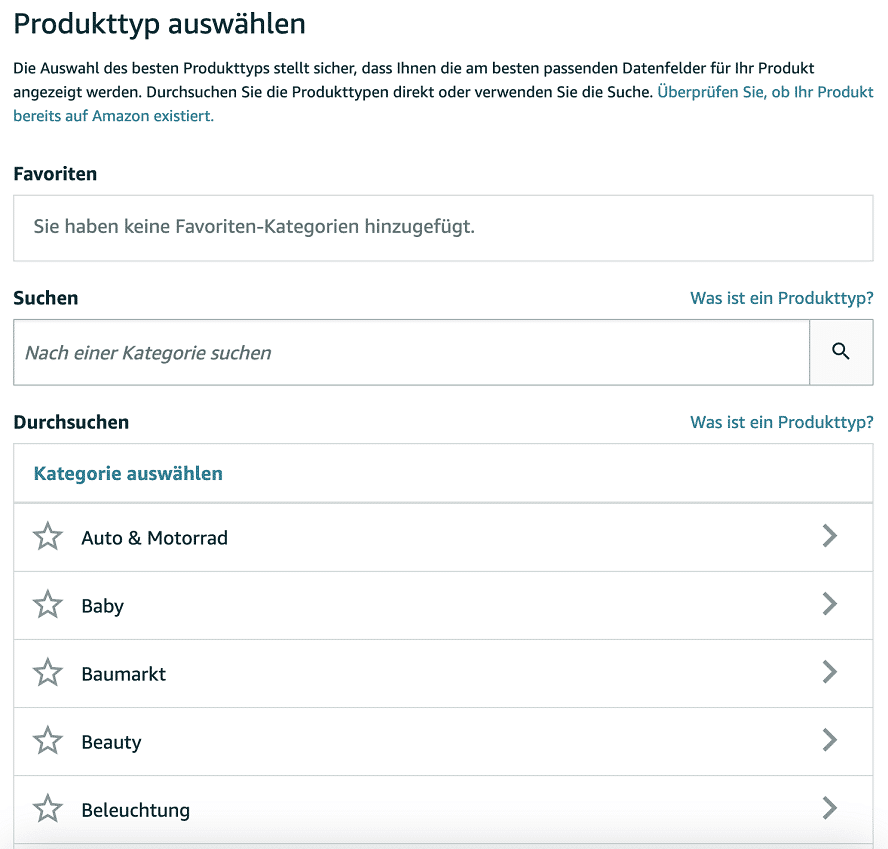Viewport: 888px width, 849px height.
Task: Open the Baby category chevron
Action: [829, 604]
